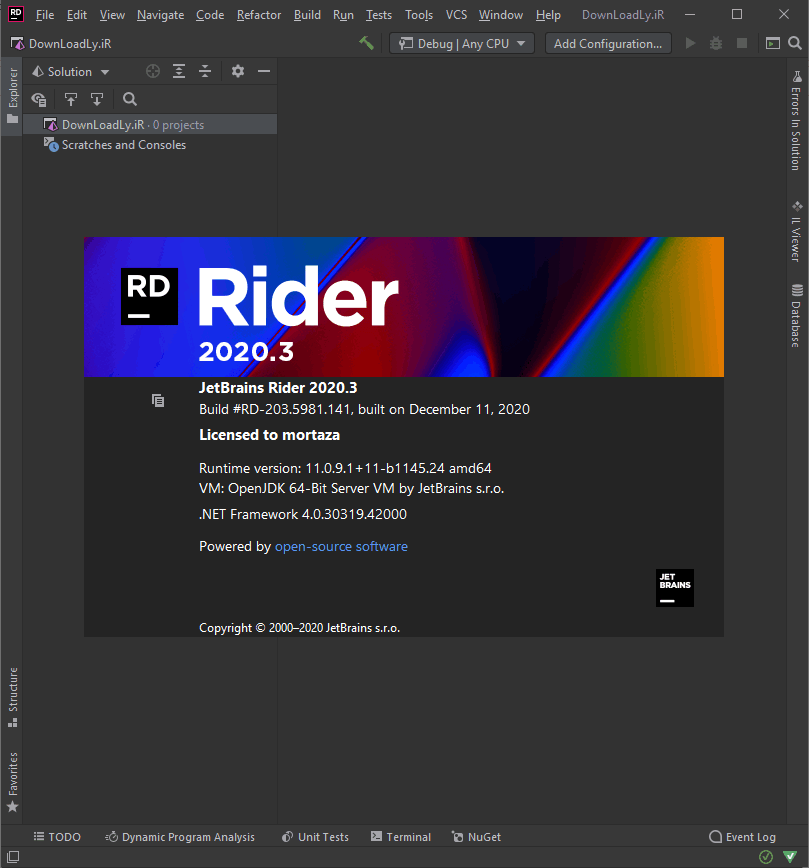Click the Locate/Select Opened File target icon

pyautogui.click(x=153, y=71)
